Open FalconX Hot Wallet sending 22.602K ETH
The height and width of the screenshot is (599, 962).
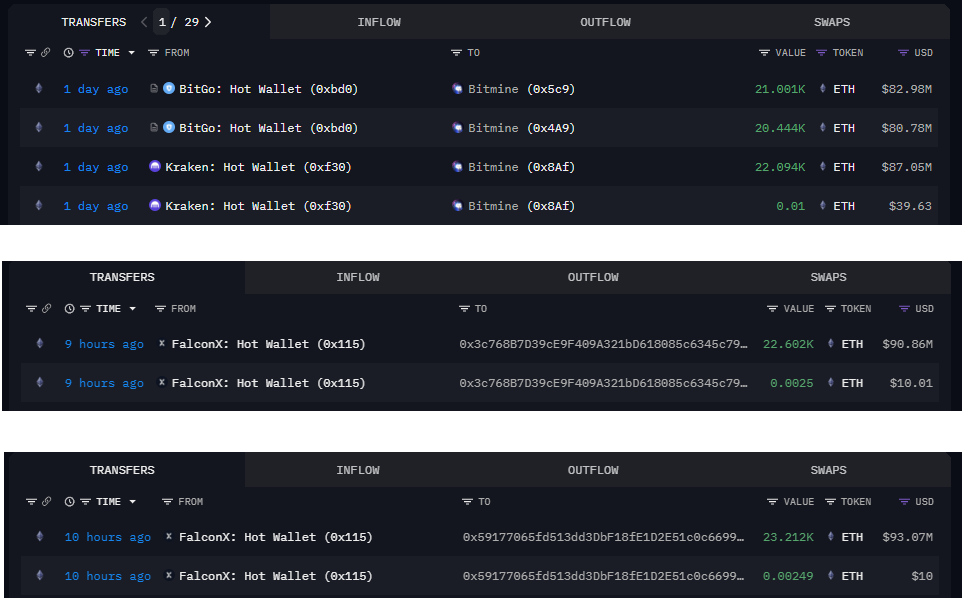268,344
